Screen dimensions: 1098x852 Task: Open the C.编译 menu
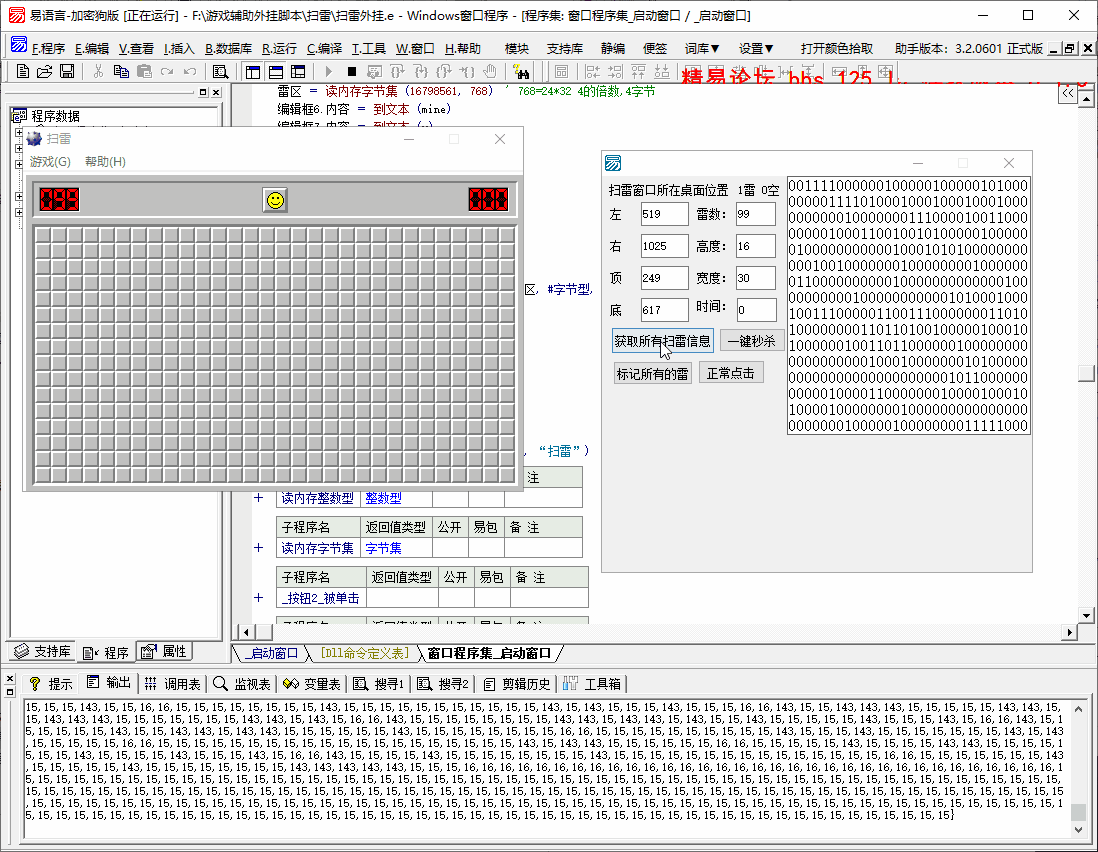pos(325,48)
